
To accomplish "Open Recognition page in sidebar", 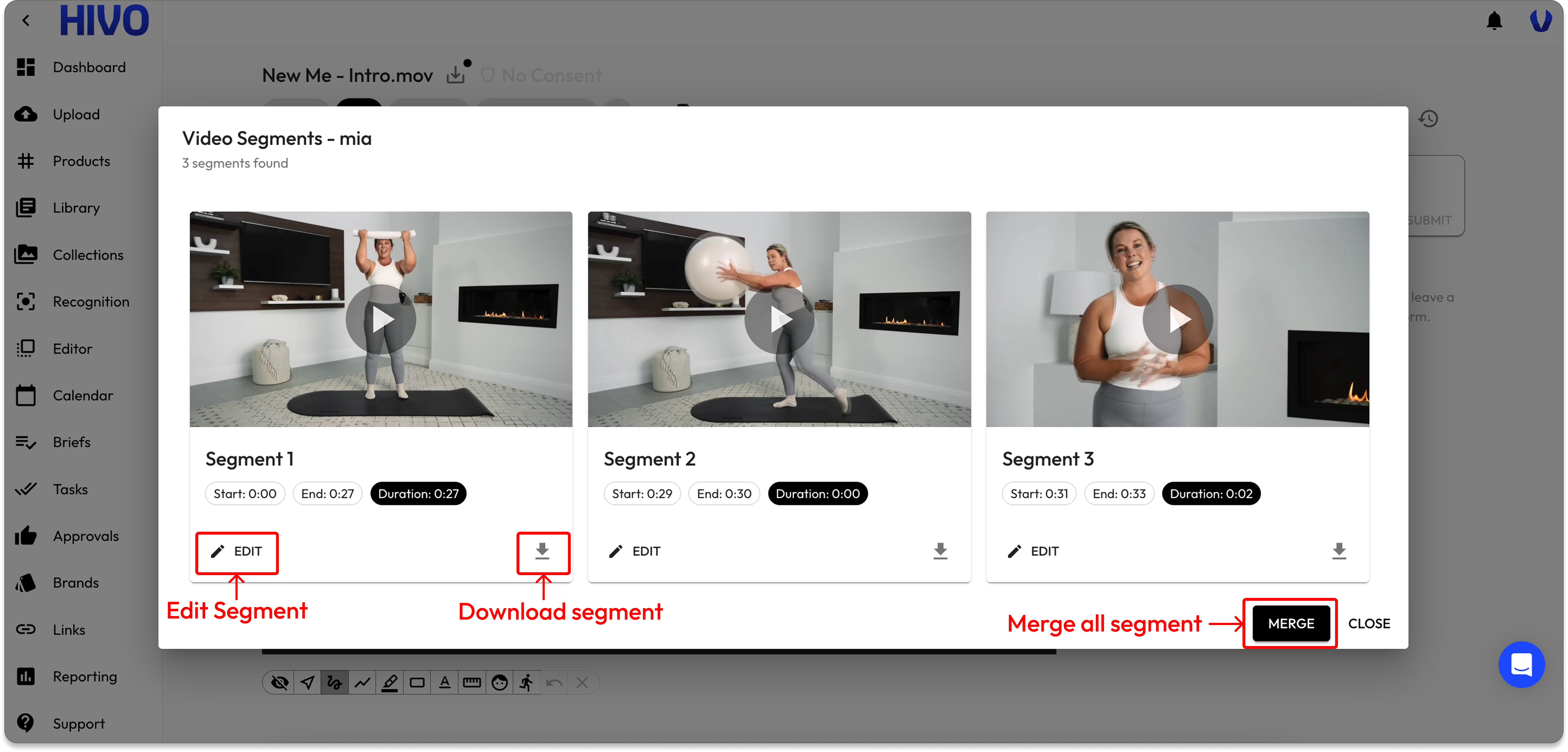I will point(91,302).
